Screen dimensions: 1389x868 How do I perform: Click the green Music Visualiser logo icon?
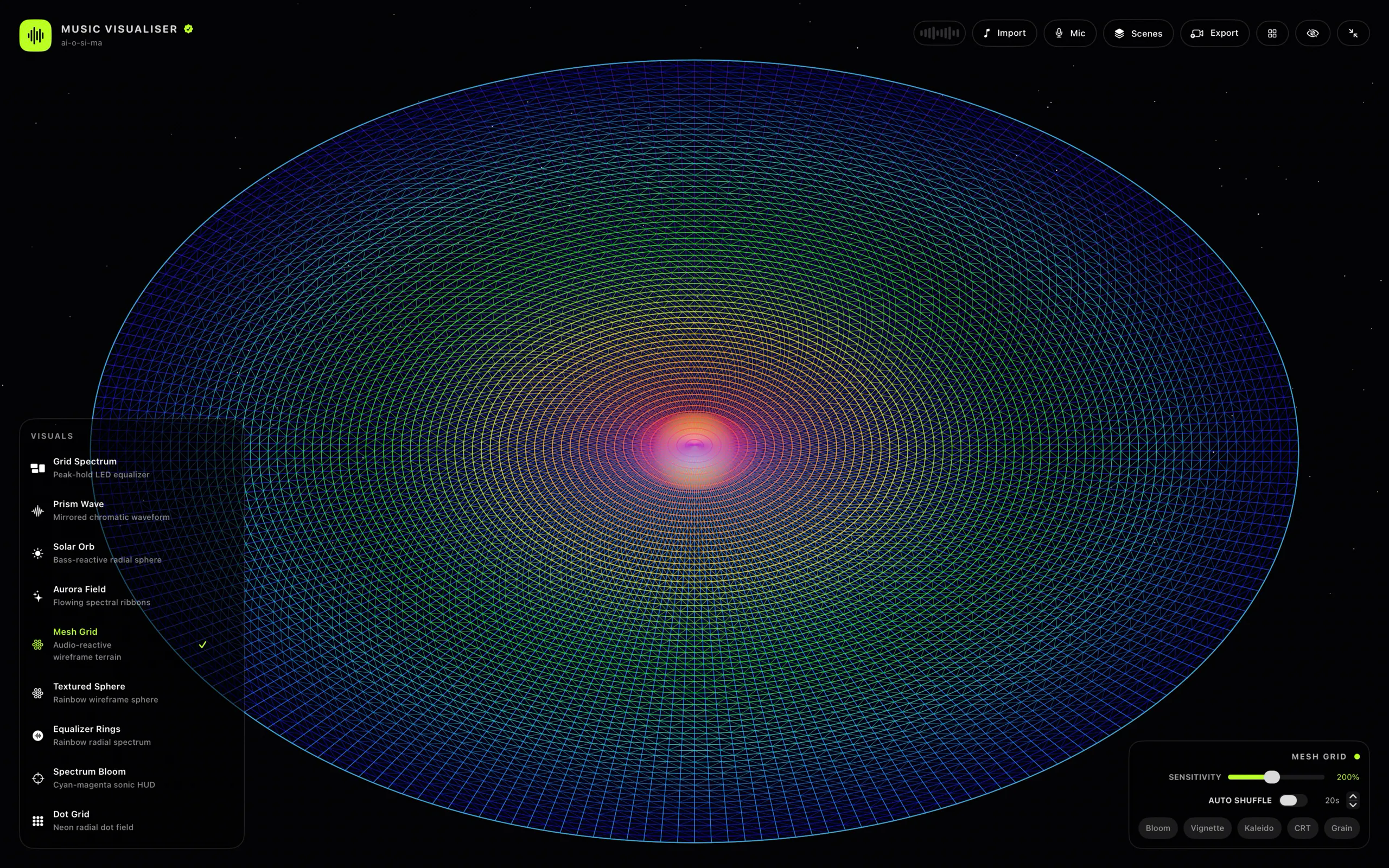tap(36, 36)
